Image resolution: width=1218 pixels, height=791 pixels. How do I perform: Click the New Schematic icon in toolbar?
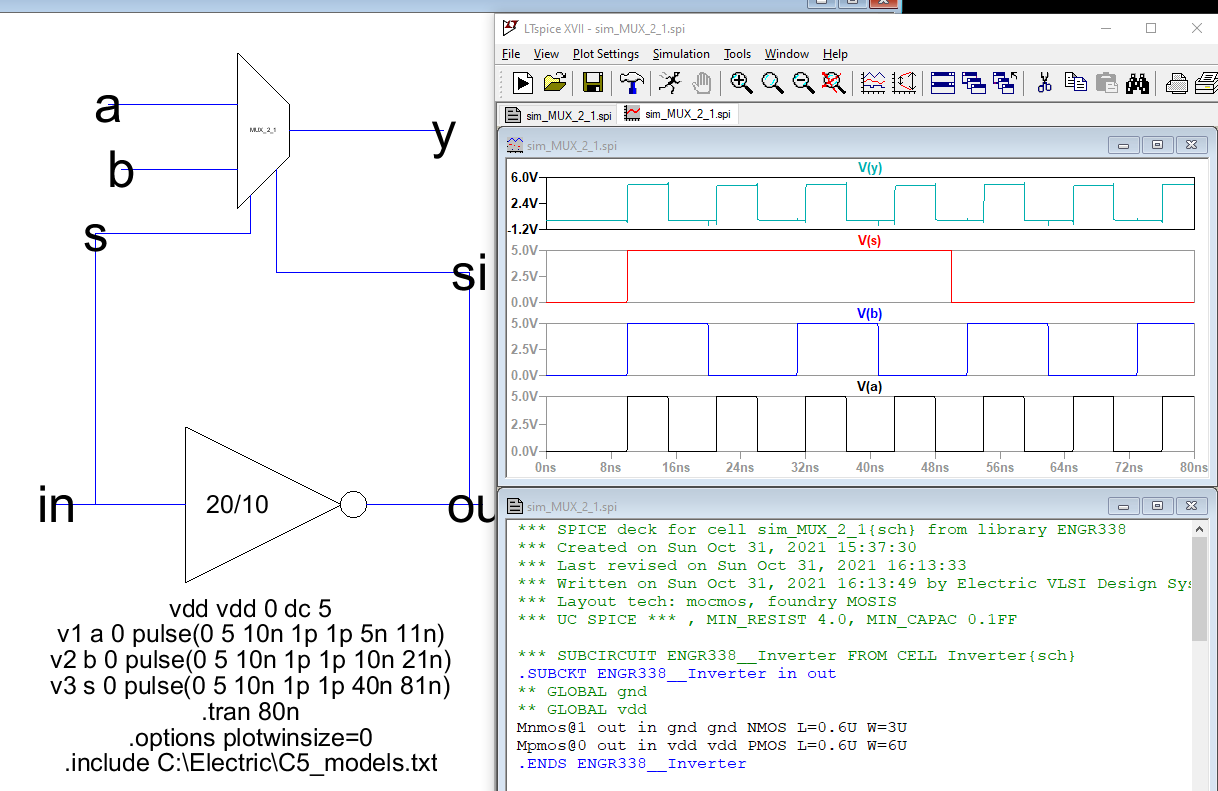coord(522,83)
